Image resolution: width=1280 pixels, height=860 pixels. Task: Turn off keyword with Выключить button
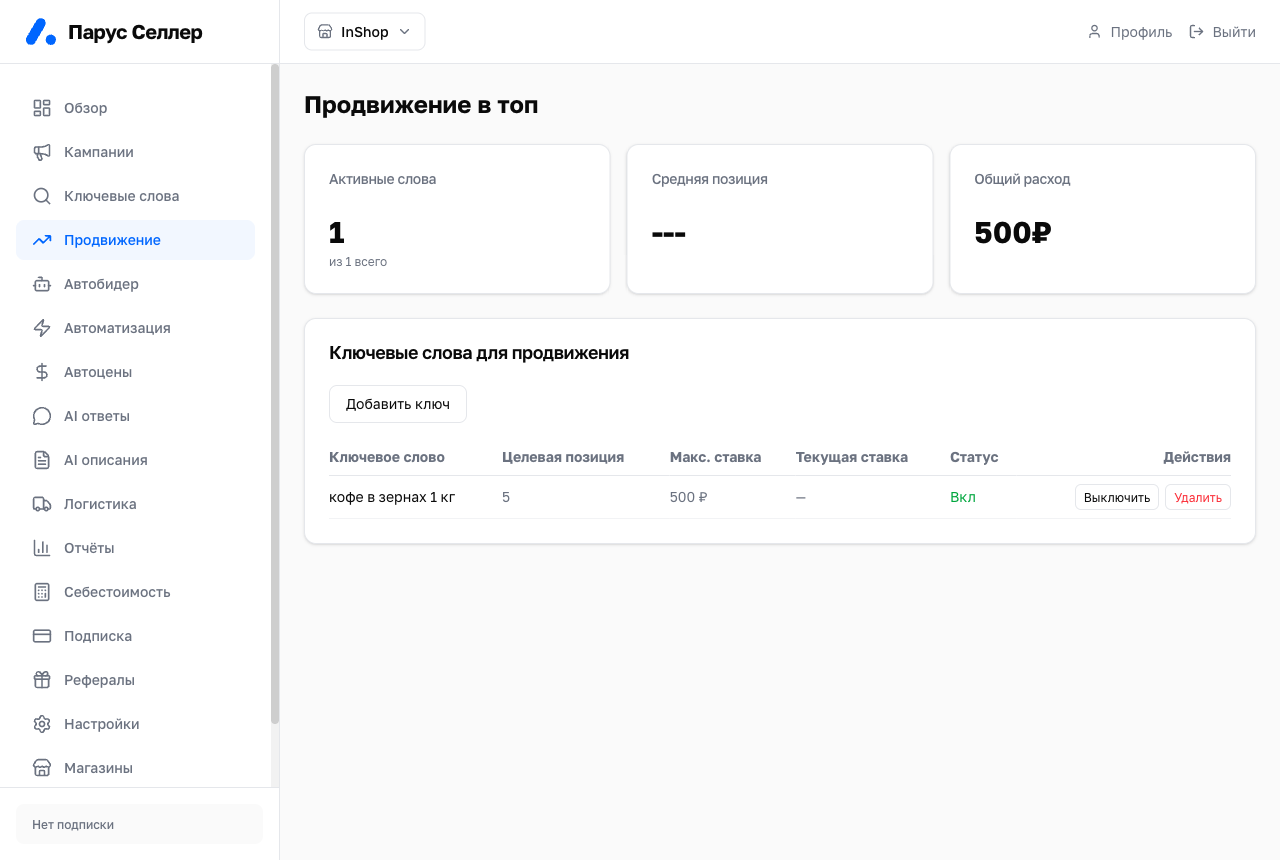pyautogui.click(x=1117, y=497)
